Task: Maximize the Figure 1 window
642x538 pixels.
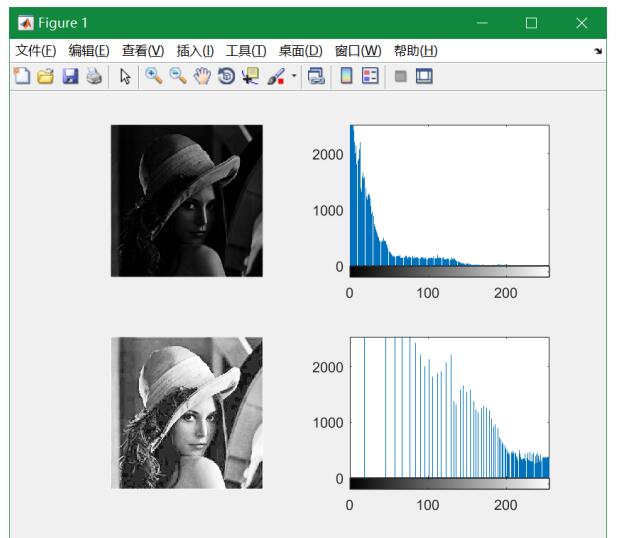Action: 531,23
